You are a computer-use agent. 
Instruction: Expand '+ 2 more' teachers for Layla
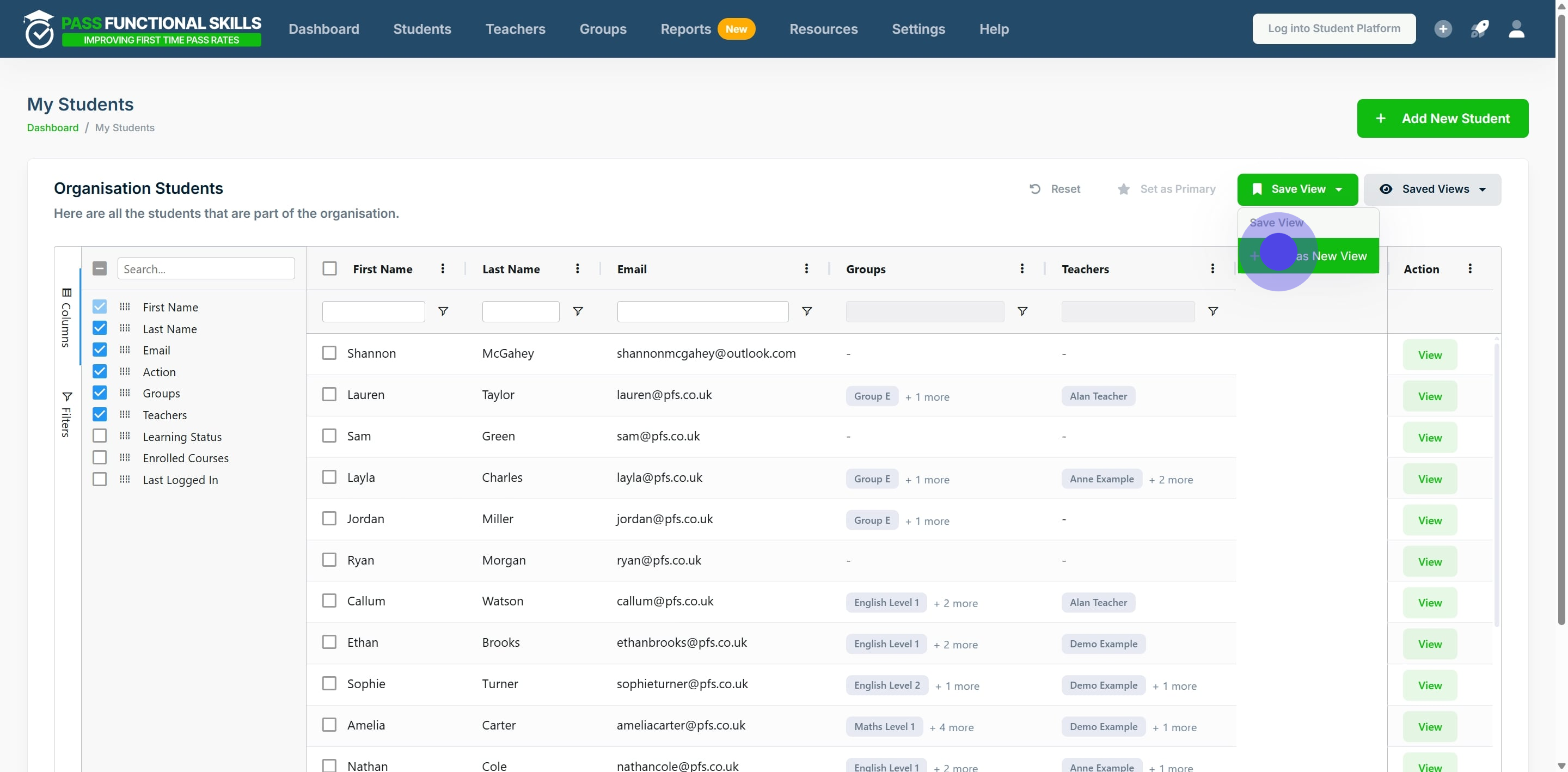[1171, 480]
